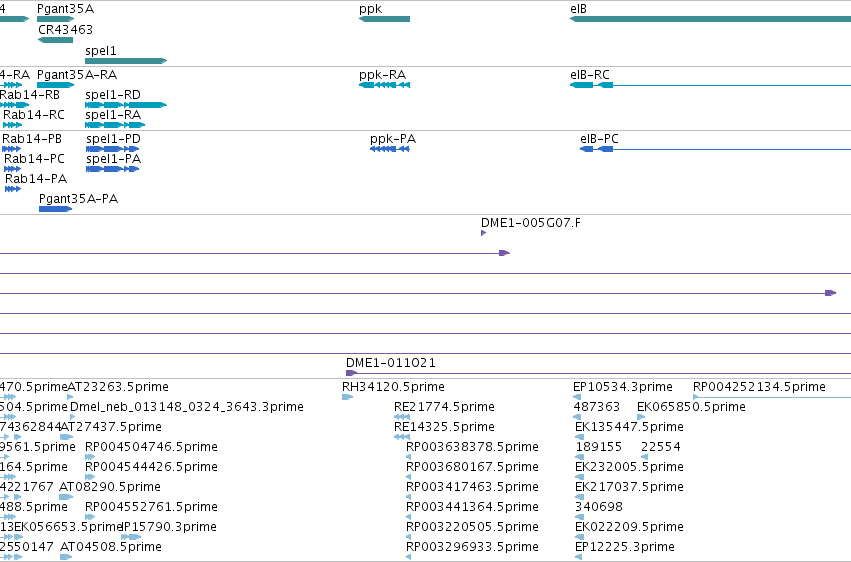851x562 pixels.
Task: Click the DME1-011O21 feature arrow
Action: 352,373
